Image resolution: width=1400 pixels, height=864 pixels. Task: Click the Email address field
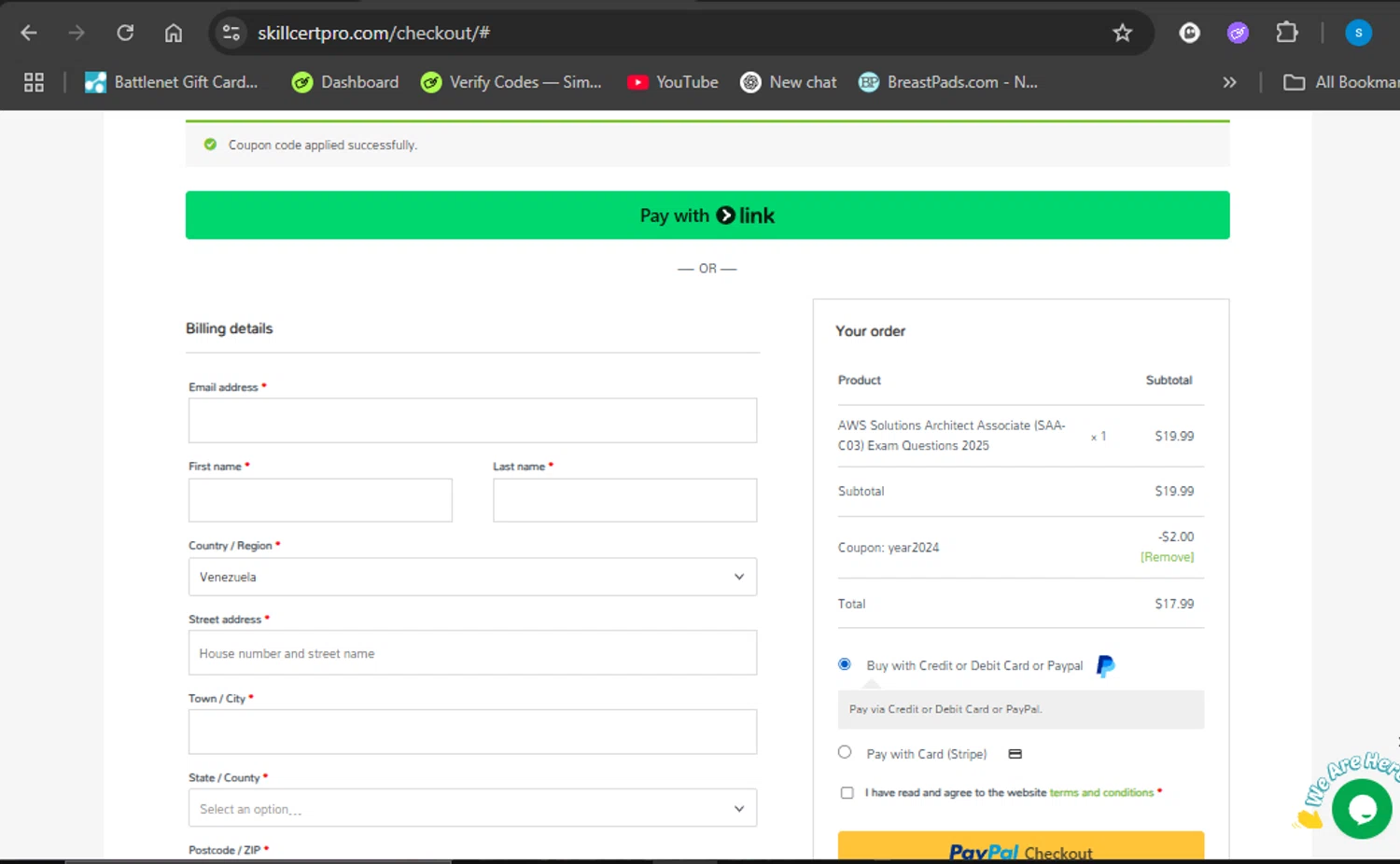coord(472,421)
